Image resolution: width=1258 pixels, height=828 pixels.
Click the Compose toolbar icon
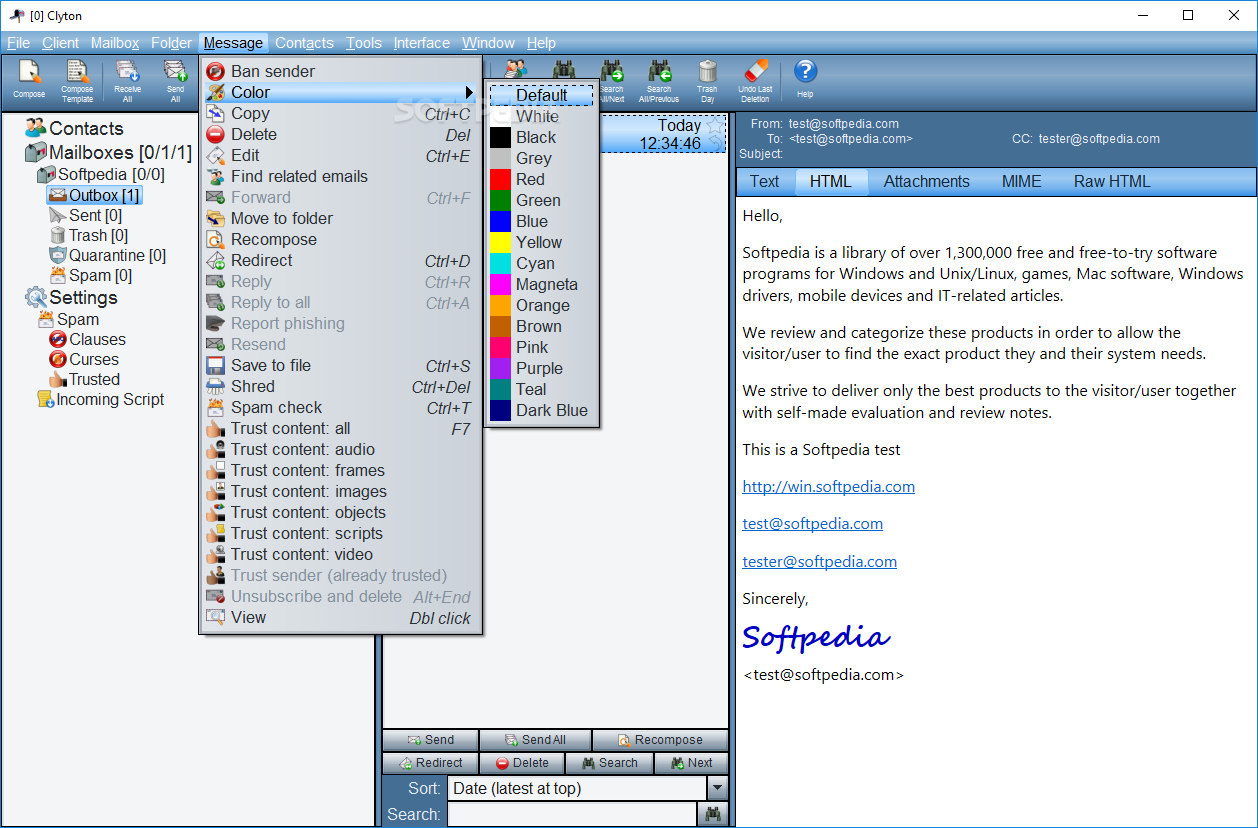click(29, 80)
